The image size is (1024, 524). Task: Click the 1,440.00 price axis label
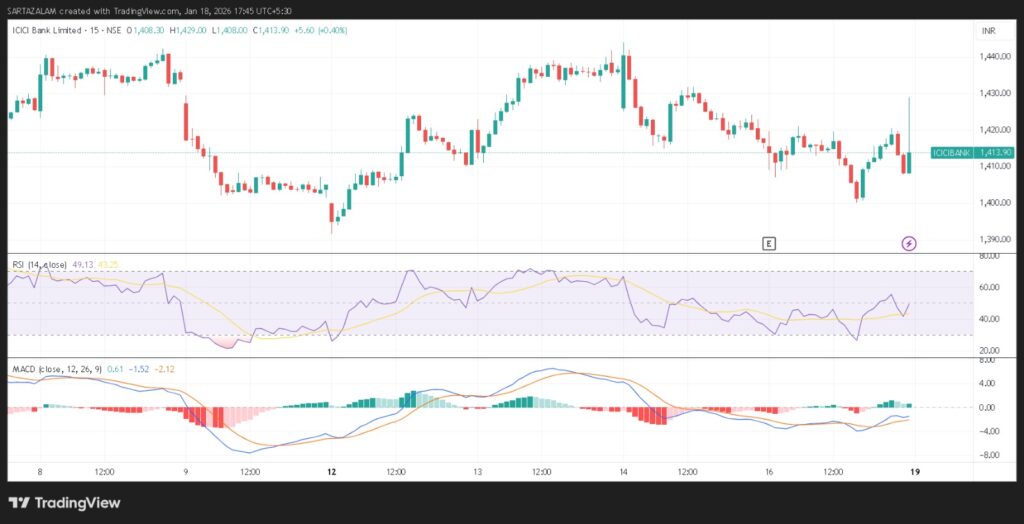click(992, 57)
